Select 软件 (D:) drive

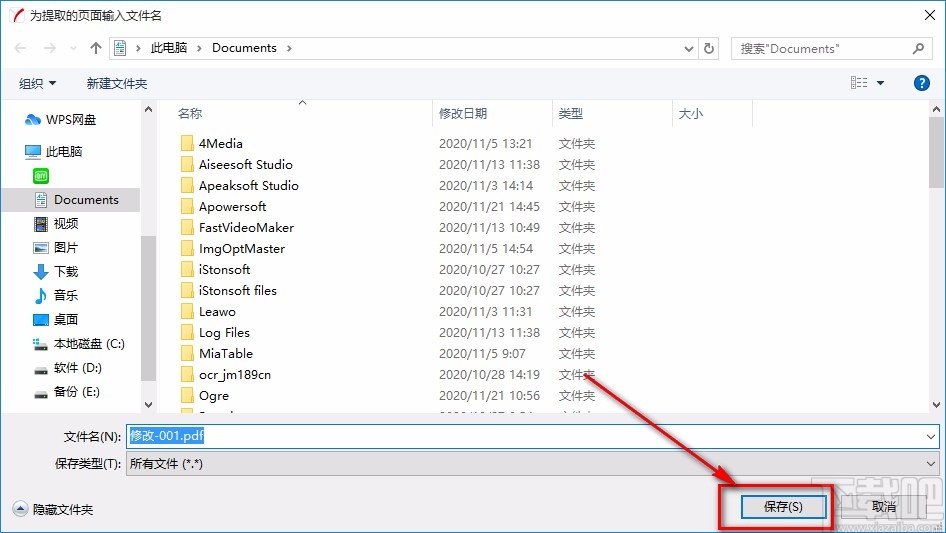[x=68, y=368]
